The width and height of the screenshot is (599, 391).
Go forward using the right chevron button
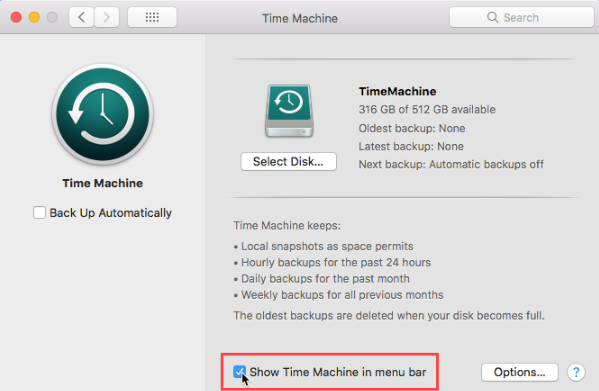pos(107,17)
